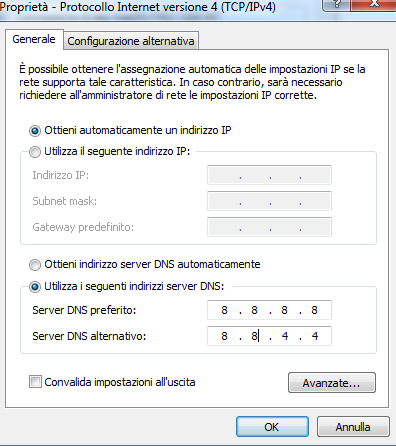Cancel with the Annulla button
The height and width of the screenshot is (446, 396).
pyautogui.click(x=353, y=427)
